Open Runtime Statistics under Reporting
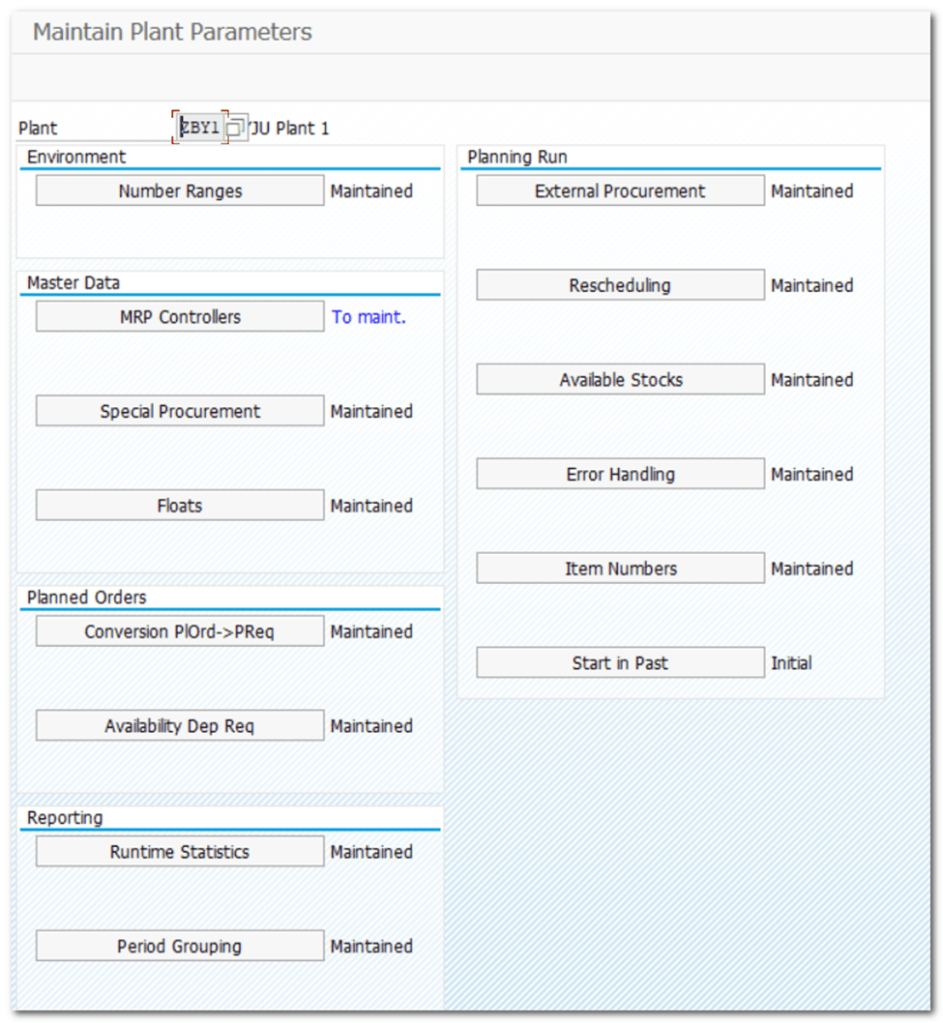The image size is (943, 1023). pos(180,852)
